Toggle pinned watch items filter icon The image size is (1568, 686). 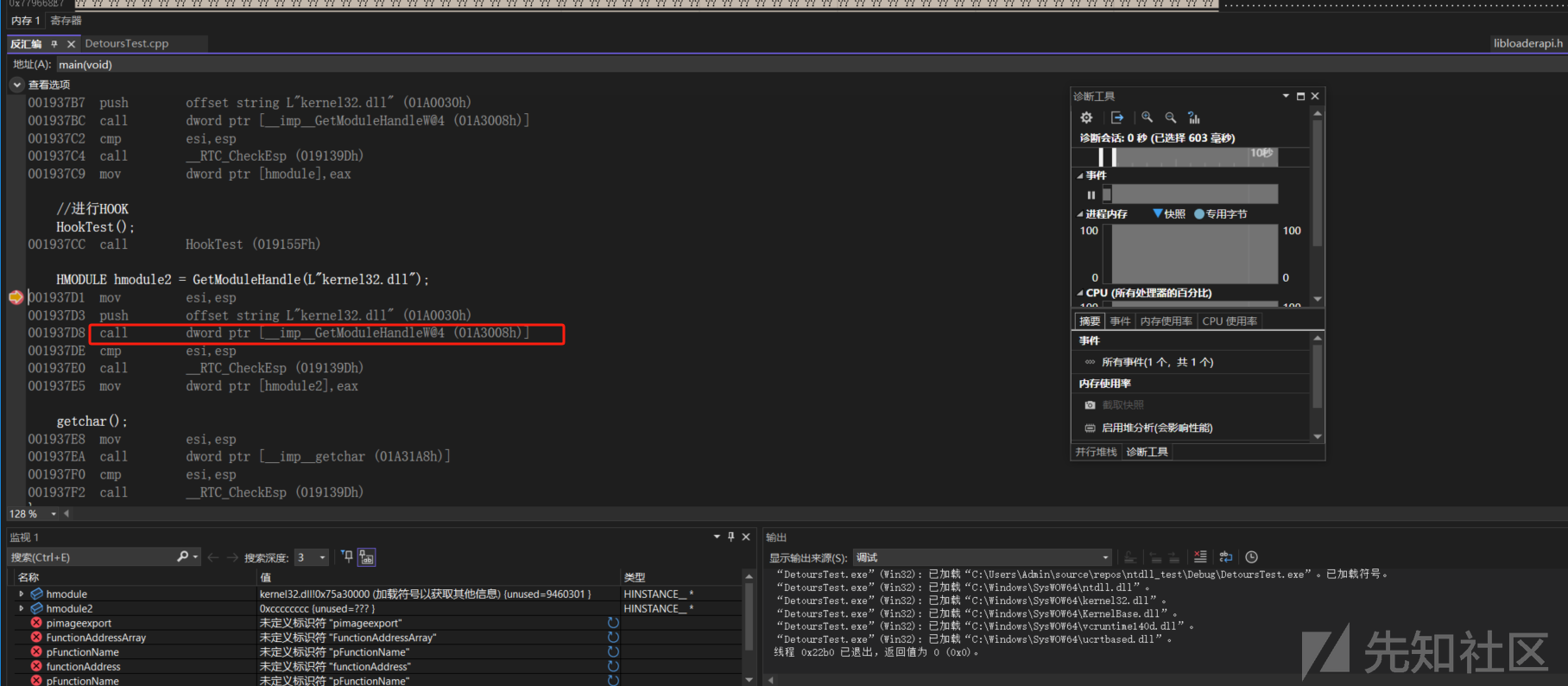(x=347, y=556)
